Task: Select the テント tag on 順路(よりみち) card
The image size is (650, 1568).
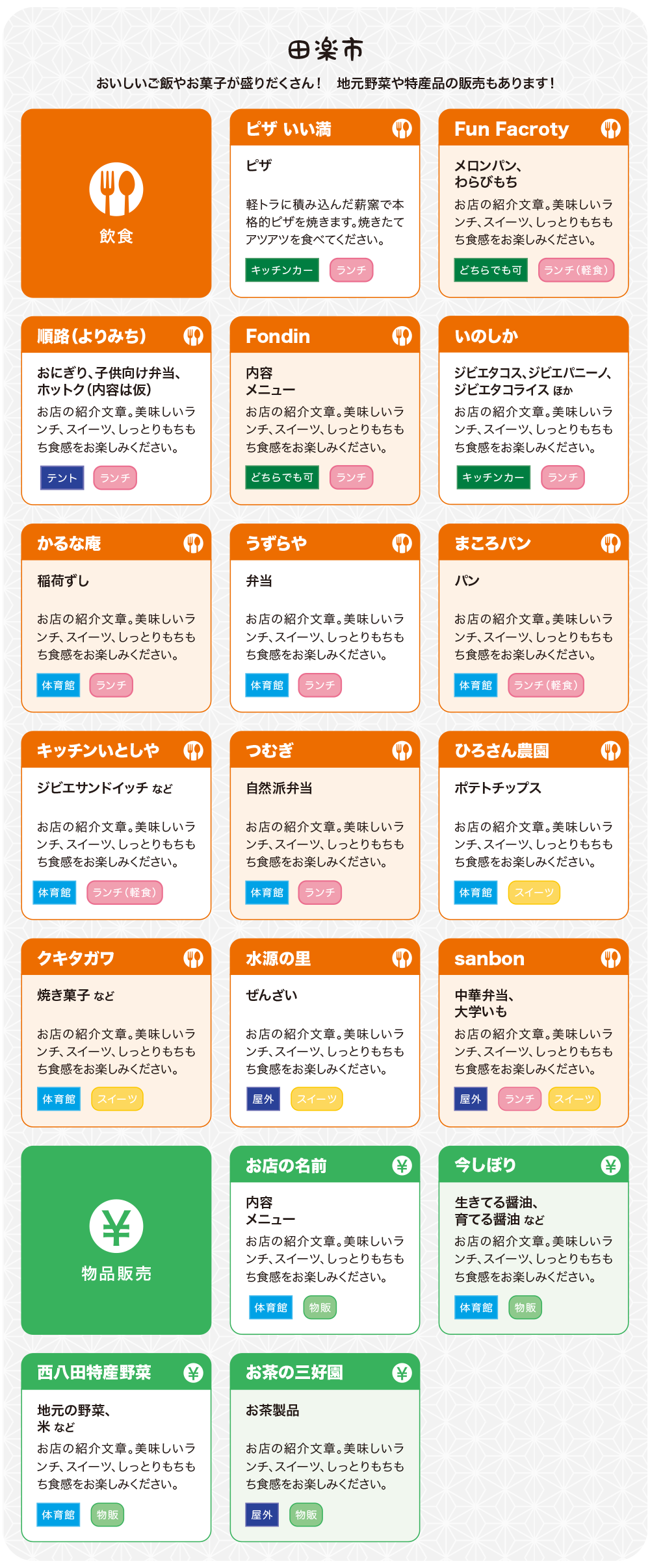Action: [x=62, y=478]
